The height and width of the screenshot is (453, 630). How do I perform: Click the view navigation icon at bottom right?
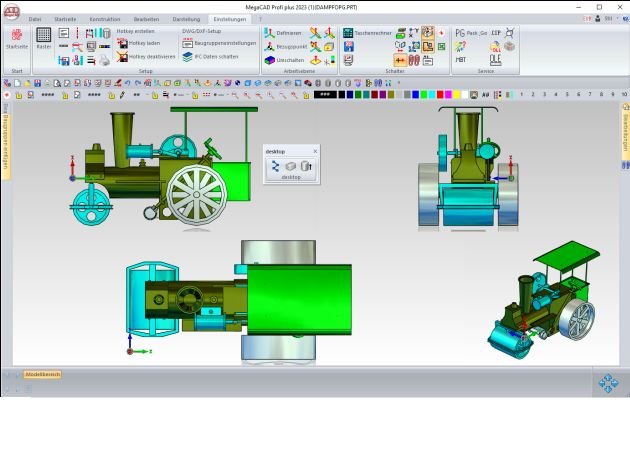pos(608,383)
